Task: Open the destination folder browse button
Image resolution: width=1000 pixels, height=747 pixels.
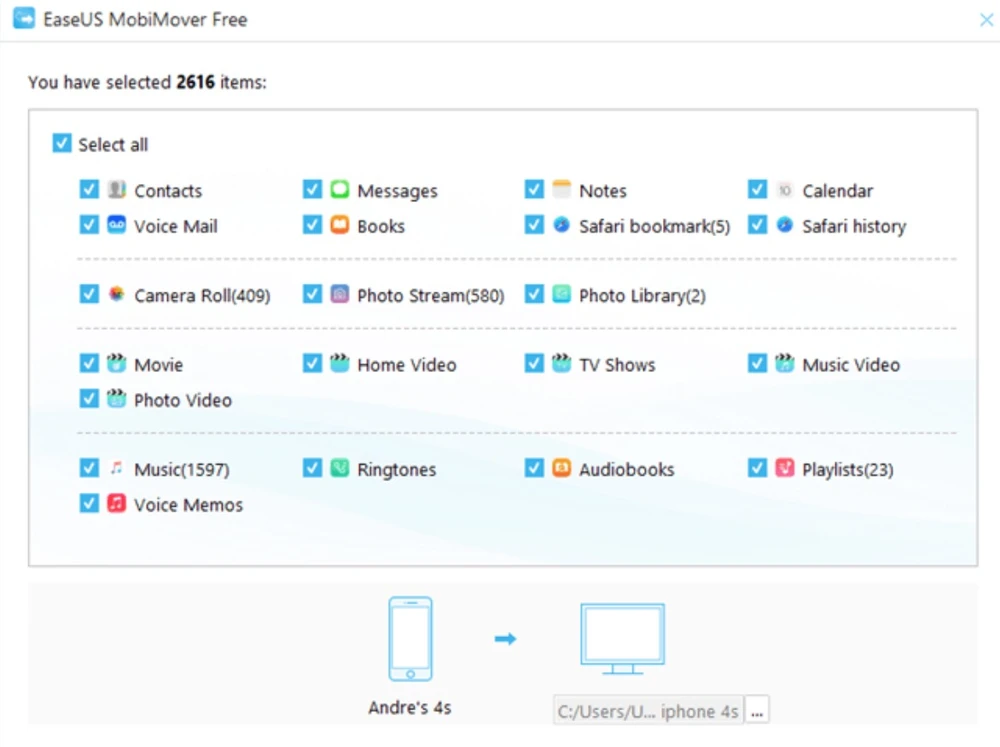Action: click(x=757, y=711)
